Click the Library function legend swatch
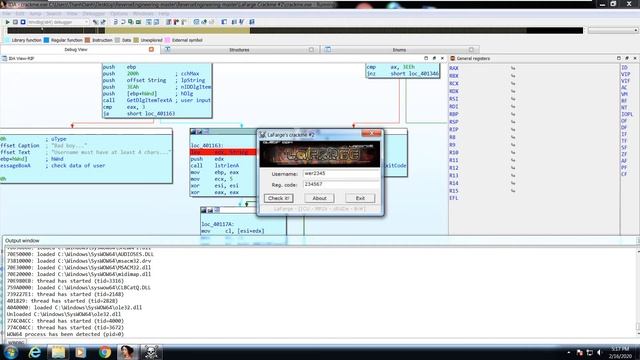640x360 pixels. pyautogui.click(x=7, y=40)
